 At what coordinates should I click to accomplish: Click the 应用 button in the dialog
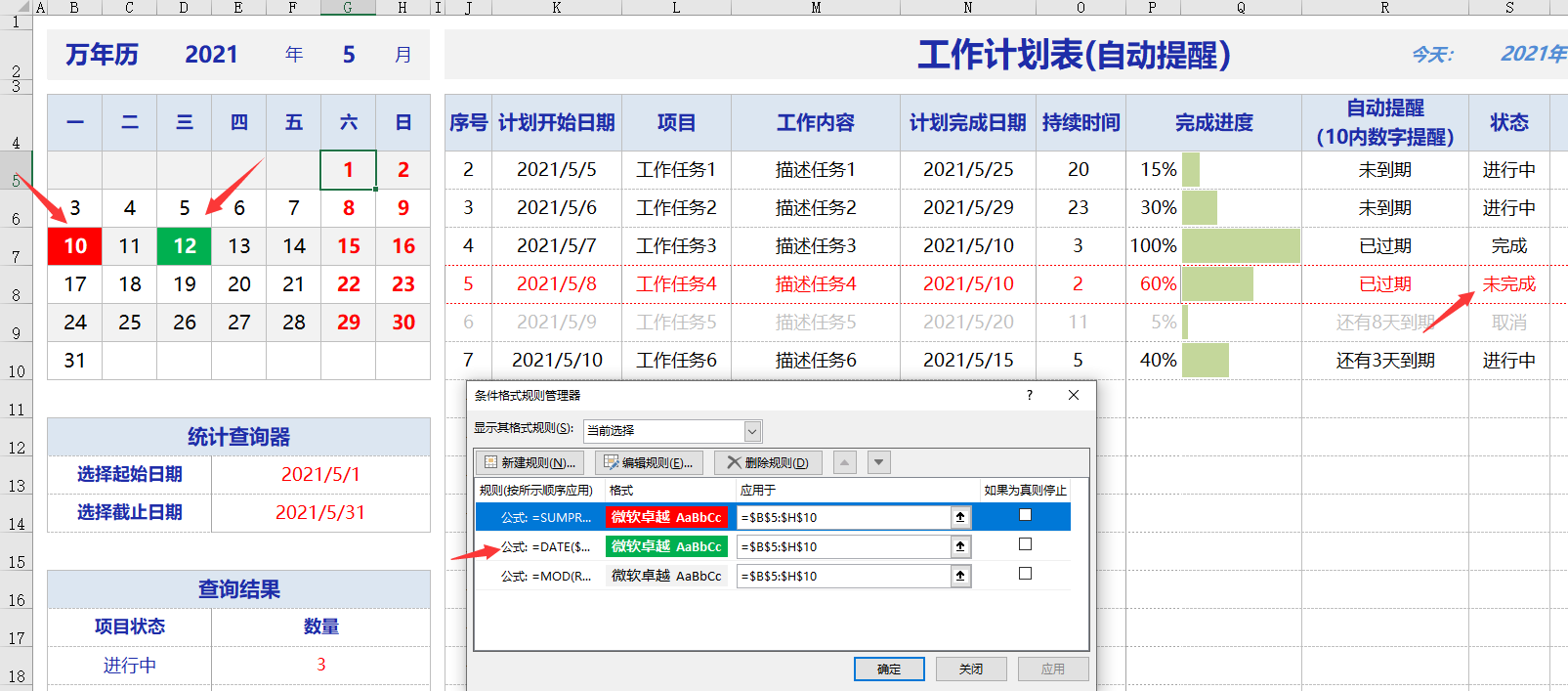click(1053, 669)
